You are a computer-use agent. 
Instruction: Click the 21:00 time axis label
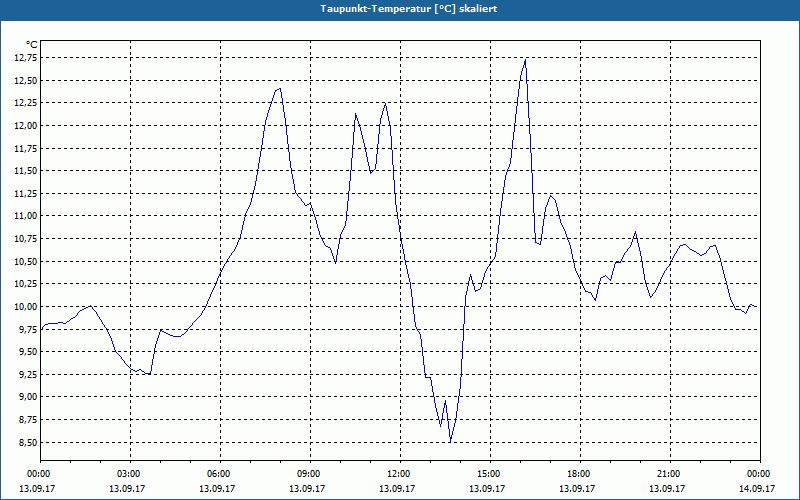(668, 474)
